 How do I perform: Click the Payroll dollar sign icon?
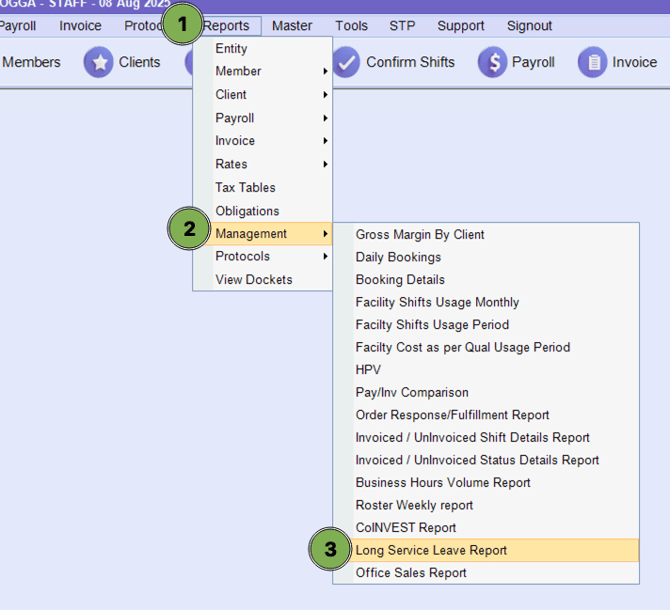pos(492,62)
